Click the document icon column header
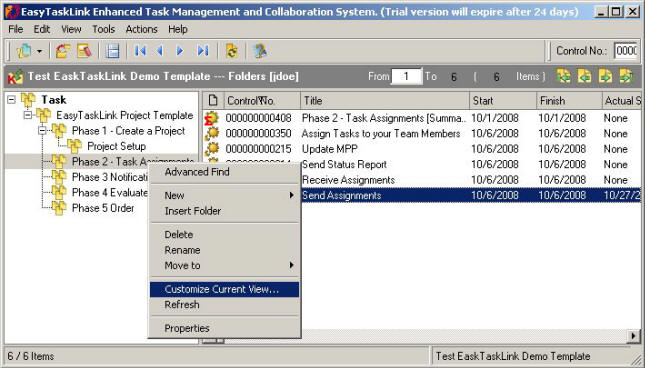645x368 pixels. click(x=213, y=100)
